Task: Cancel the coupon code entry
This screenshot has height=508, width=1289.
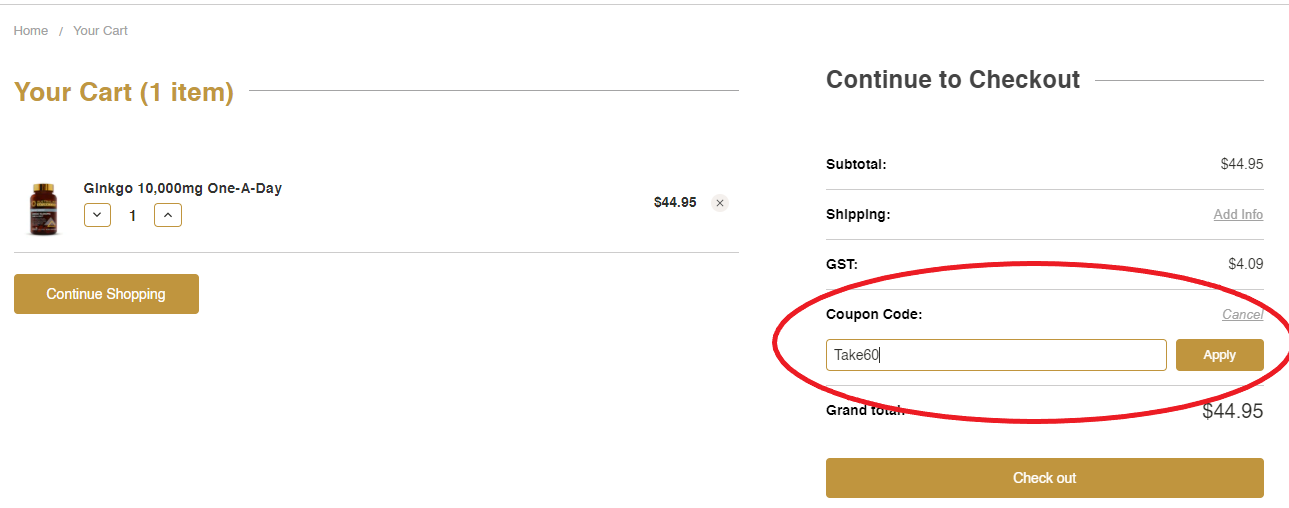Action: (x=1242, y=314)
